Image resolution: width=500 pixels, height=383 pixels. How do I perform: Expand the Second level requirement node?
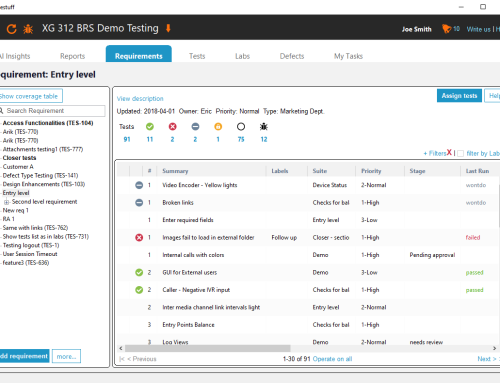pos(6,202)
